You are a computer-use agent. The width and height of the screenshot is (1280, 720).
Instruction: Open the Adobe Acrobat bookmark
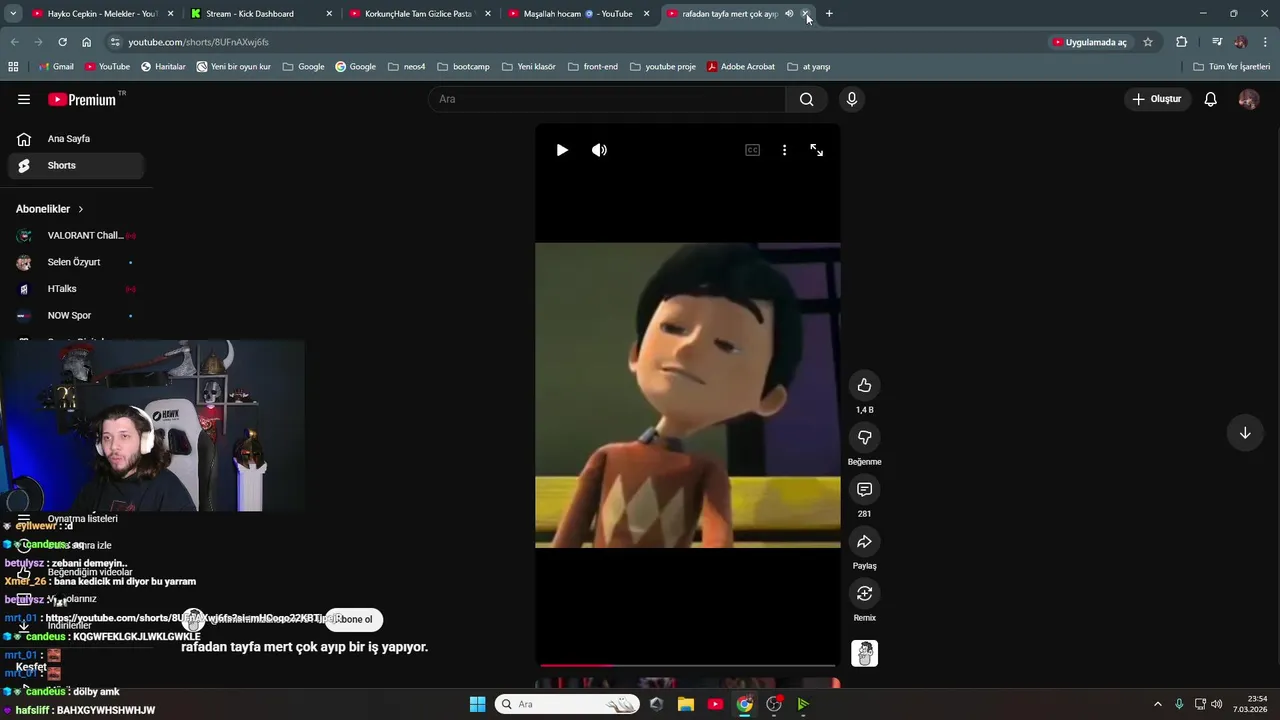click(x=741, y=67)
